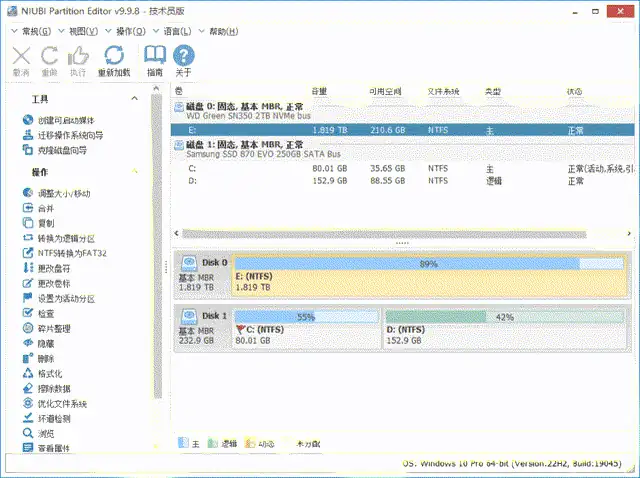This screenshot has width=640, height=478.
Task: Click the list's horizontal scrollbar right arrow
Action: pyautogui.click(x=629, y=233)
